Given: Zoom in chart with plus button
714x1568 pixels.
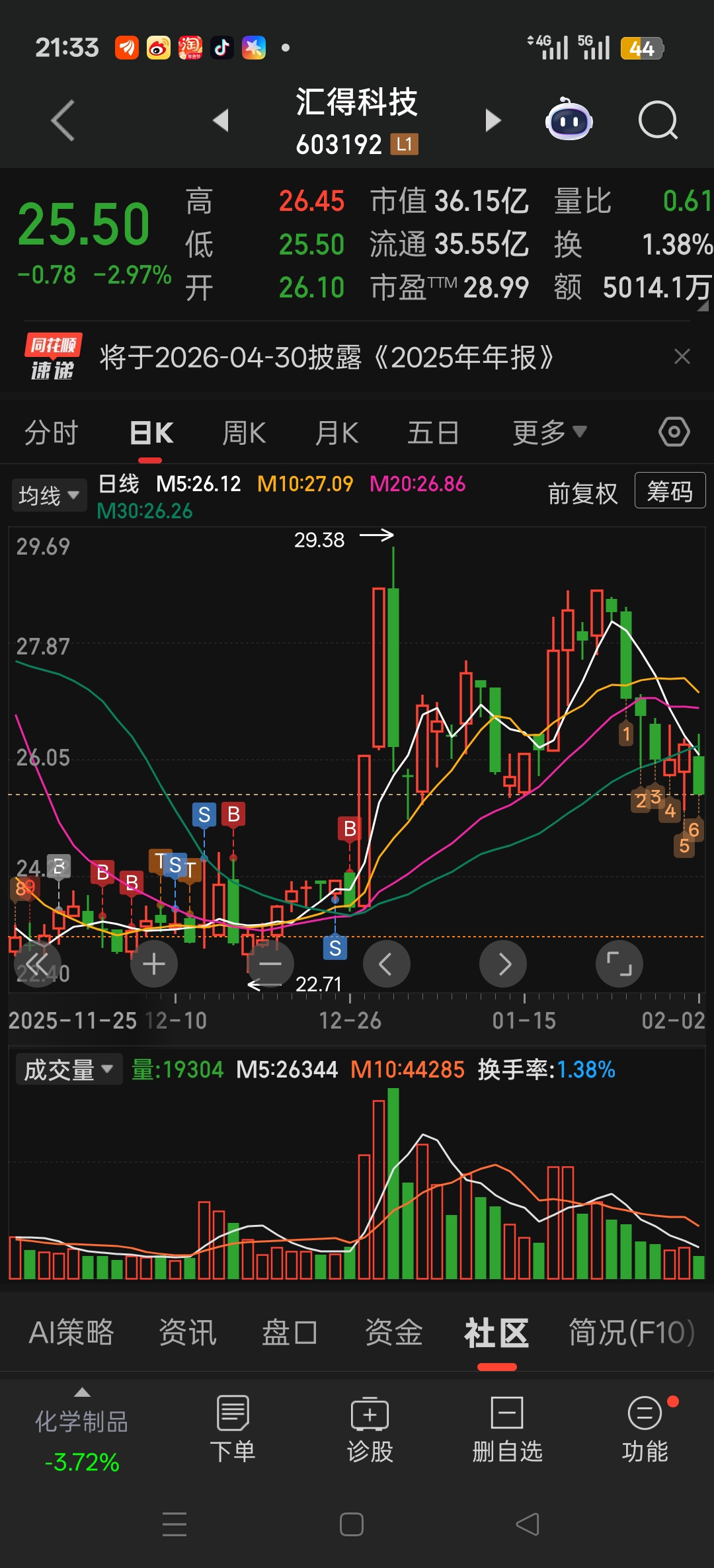Looking at the screenshot, I should [154, 964].
